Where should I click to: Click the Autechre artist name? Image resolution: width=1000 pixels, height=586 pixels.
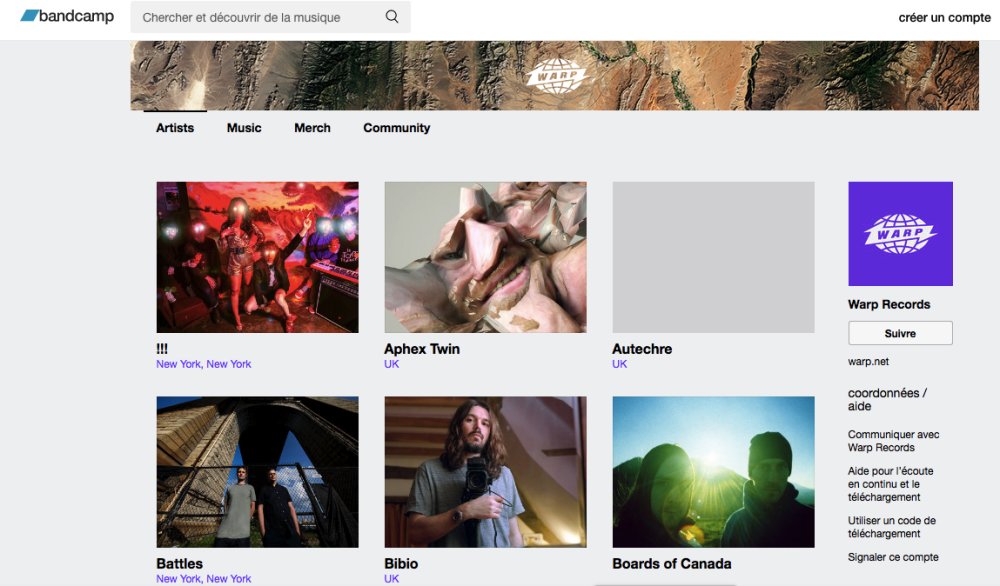642,349
